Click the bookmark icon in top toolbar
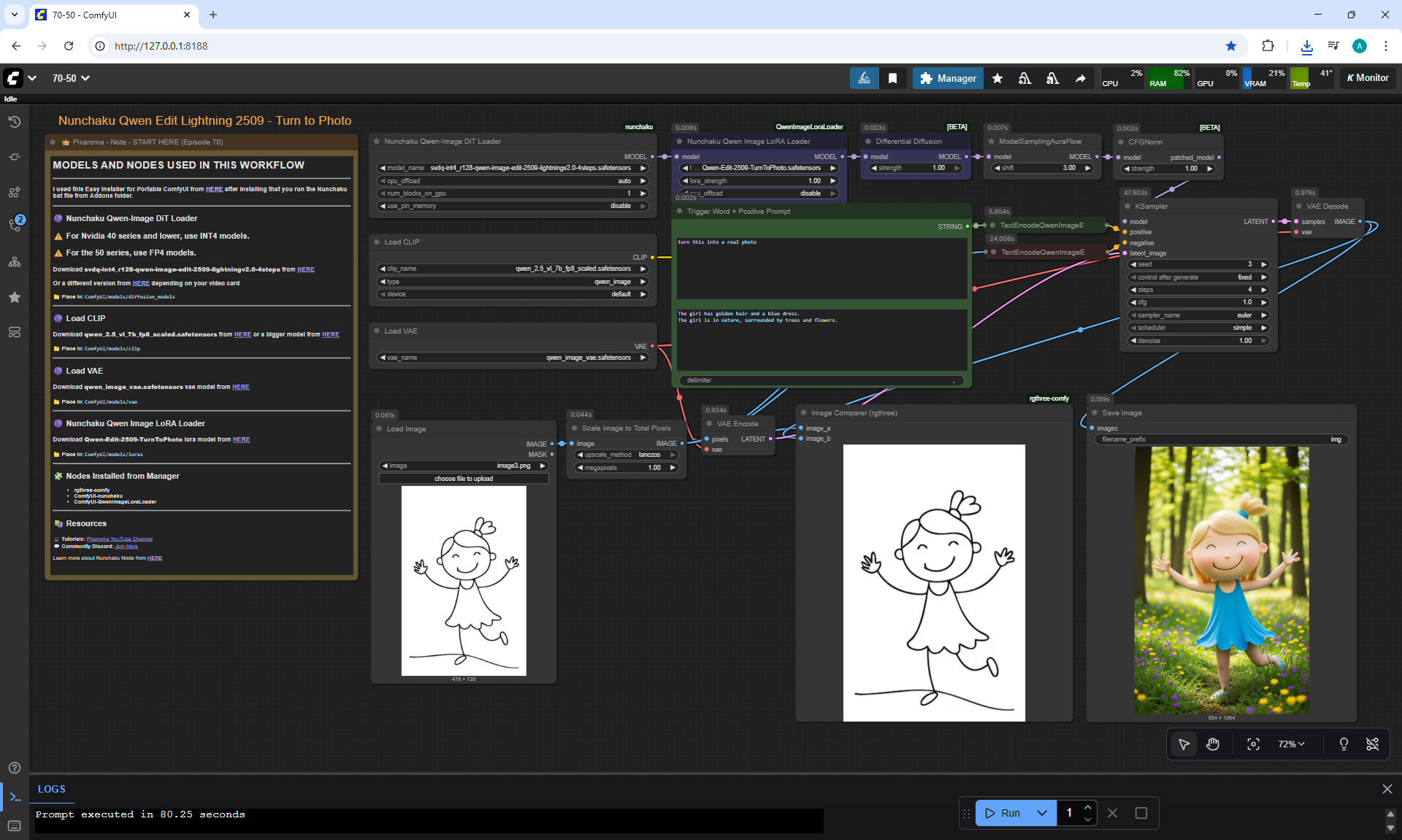Viewport: 1402px width, 840px height. [x=892, y=78]
